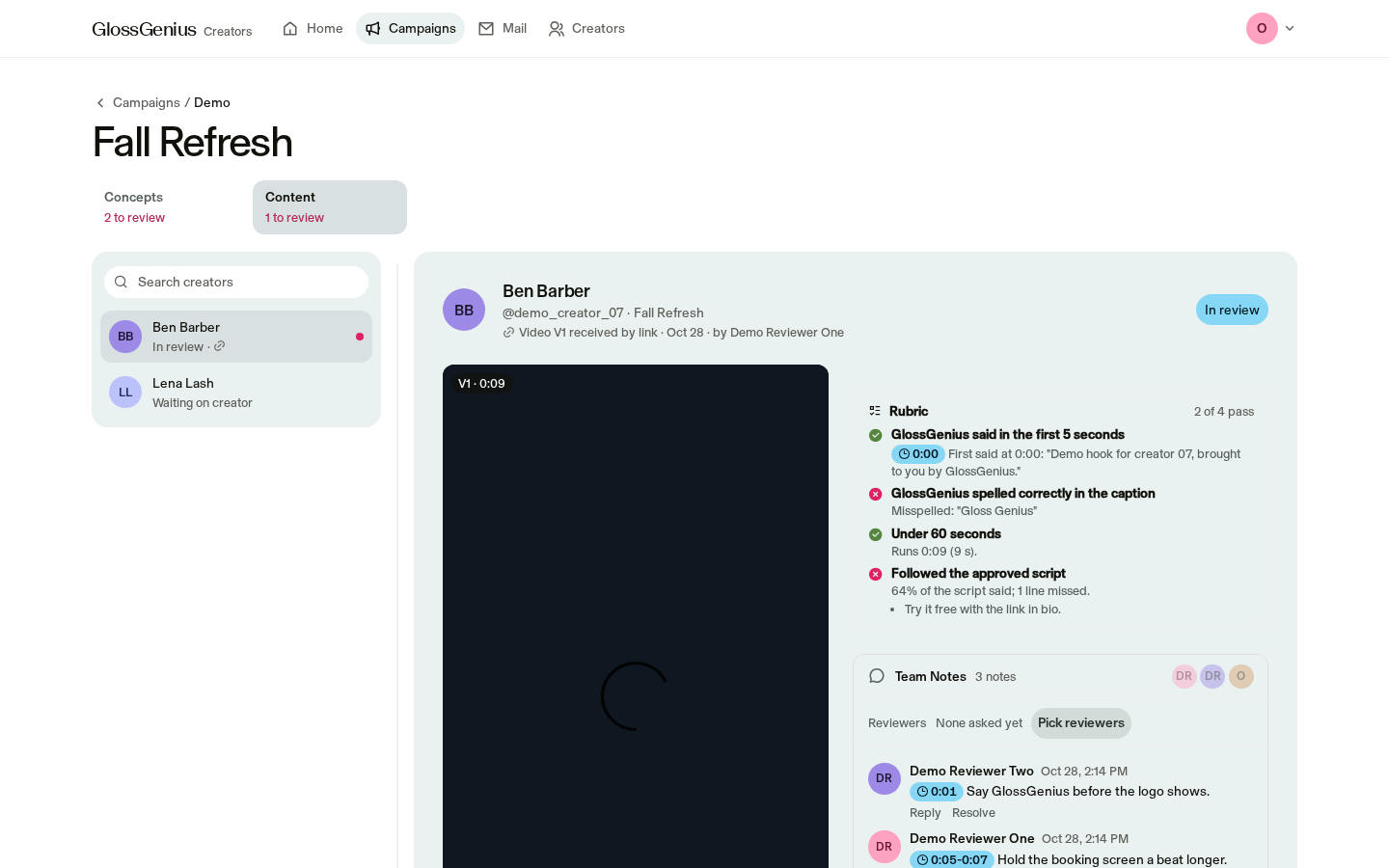Screen dimensions: 1389x868
Task: Click Ben Barber's BB avatar in header
Action: [x=464, y=310]
